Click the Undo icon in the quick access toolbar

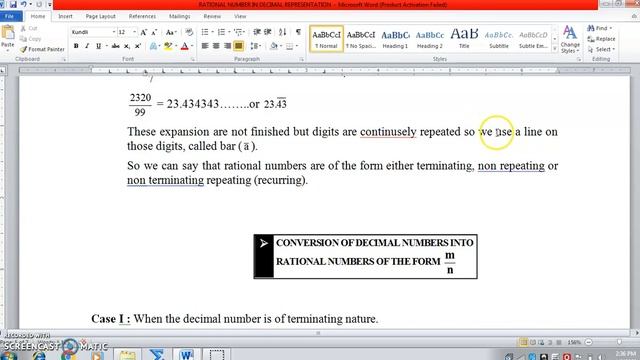[x=24, y=4]
